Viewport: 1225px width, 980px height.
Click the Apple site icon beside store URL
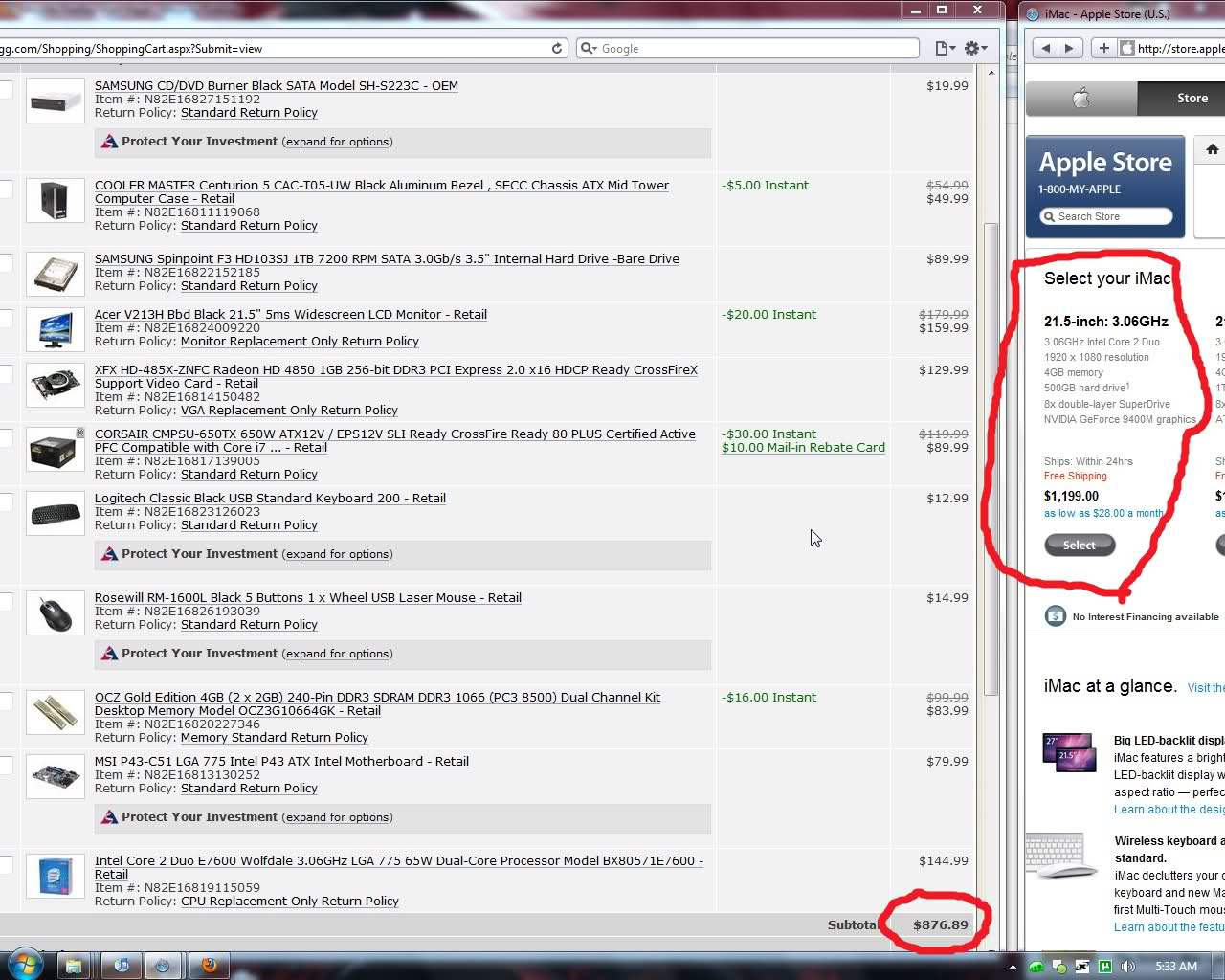click(1127, 48)
